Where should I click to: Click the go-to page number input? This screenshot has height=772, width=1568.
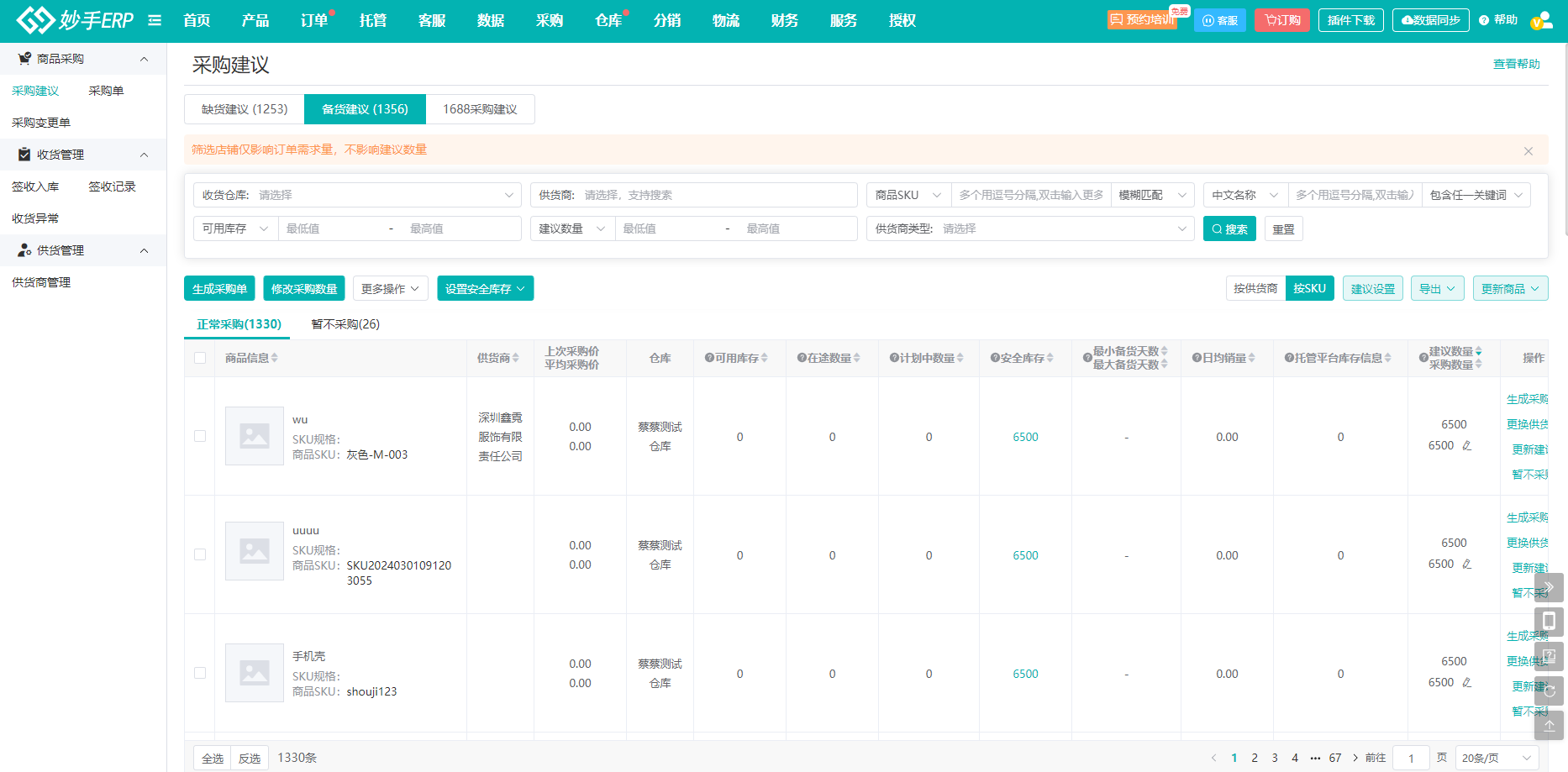(1411, 758)
